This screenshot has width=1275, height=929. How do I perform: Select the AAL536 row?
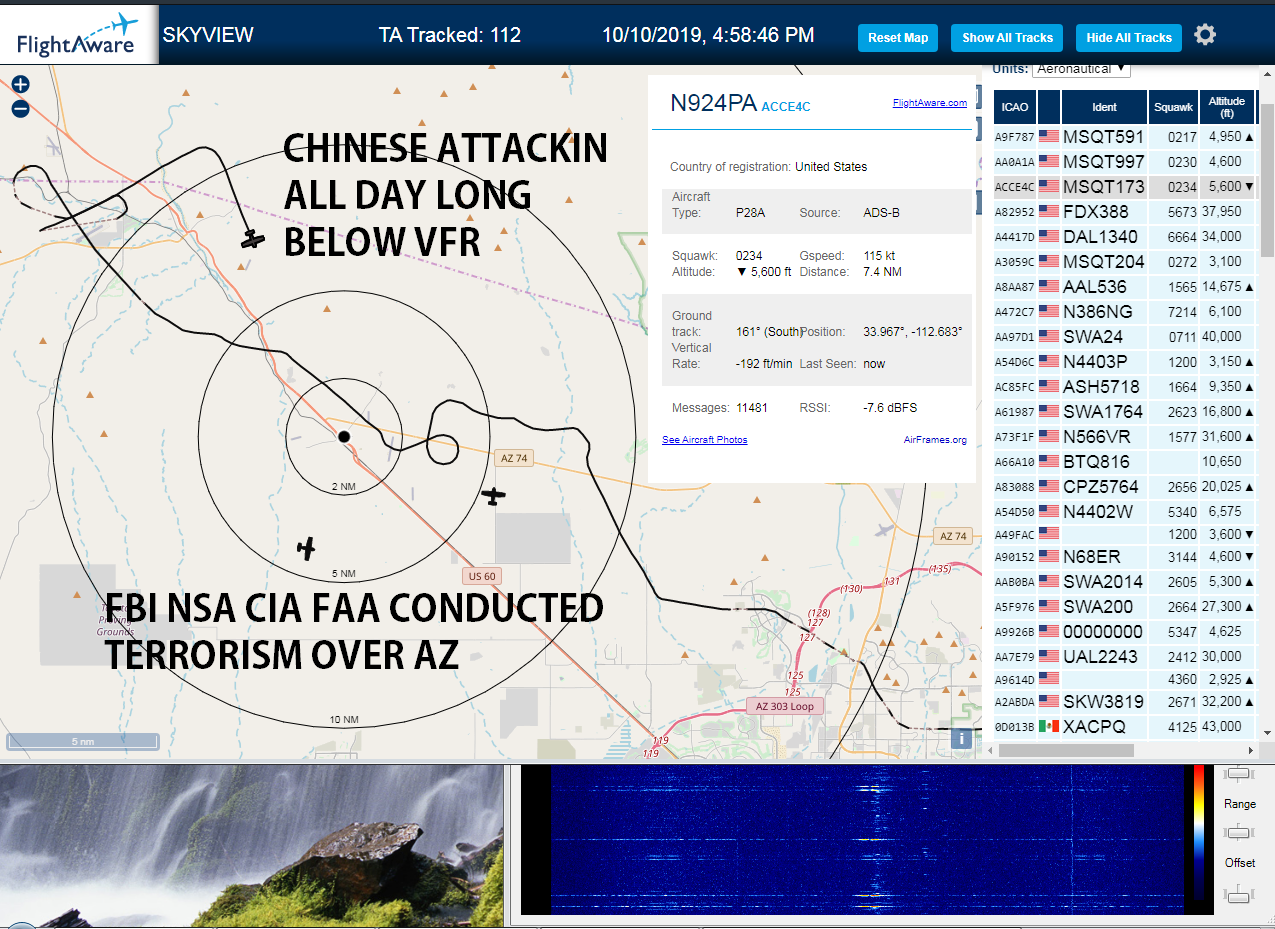(x=1124, y=286)
